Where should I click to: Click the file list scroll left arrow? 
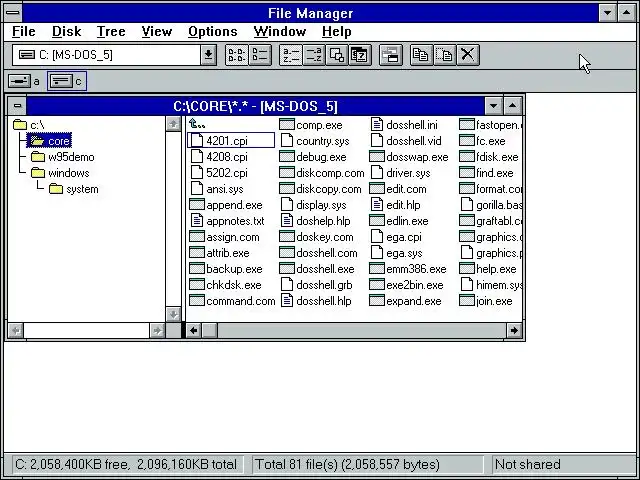pyautogui.click(x=194, y=330)
